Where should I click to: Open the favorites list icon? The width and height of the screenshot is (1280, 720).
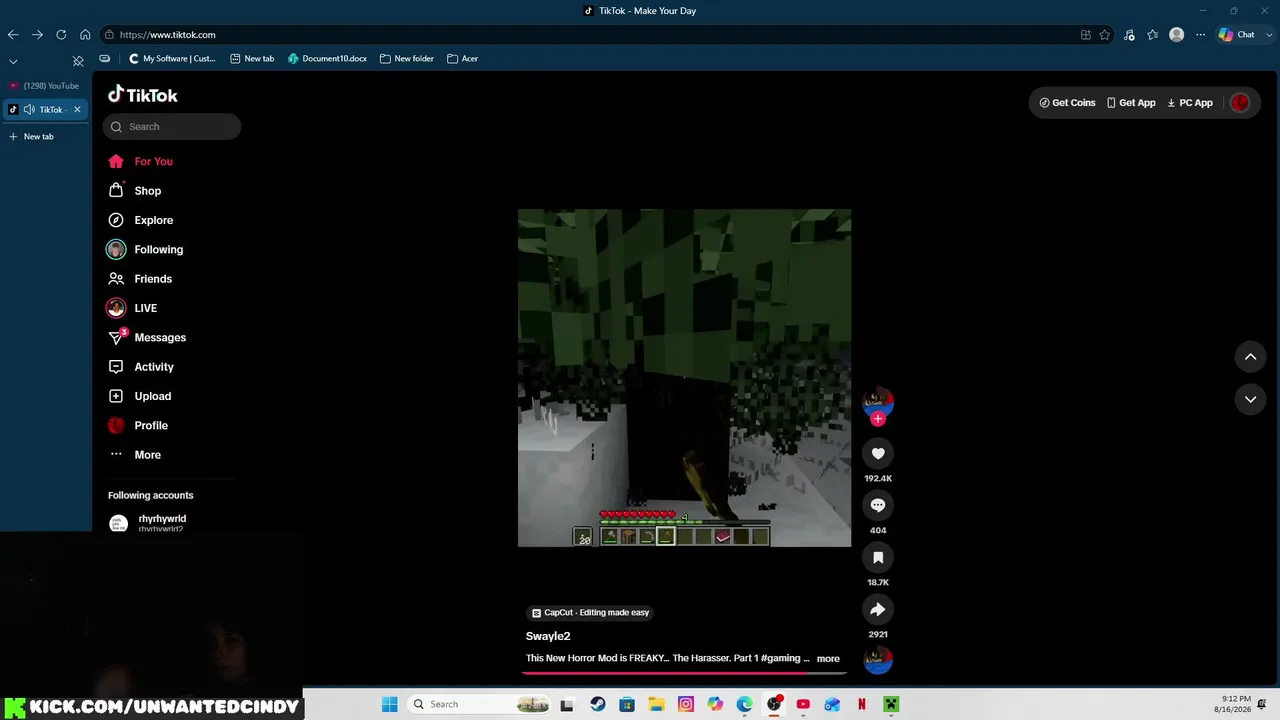tap(1153, 35)
